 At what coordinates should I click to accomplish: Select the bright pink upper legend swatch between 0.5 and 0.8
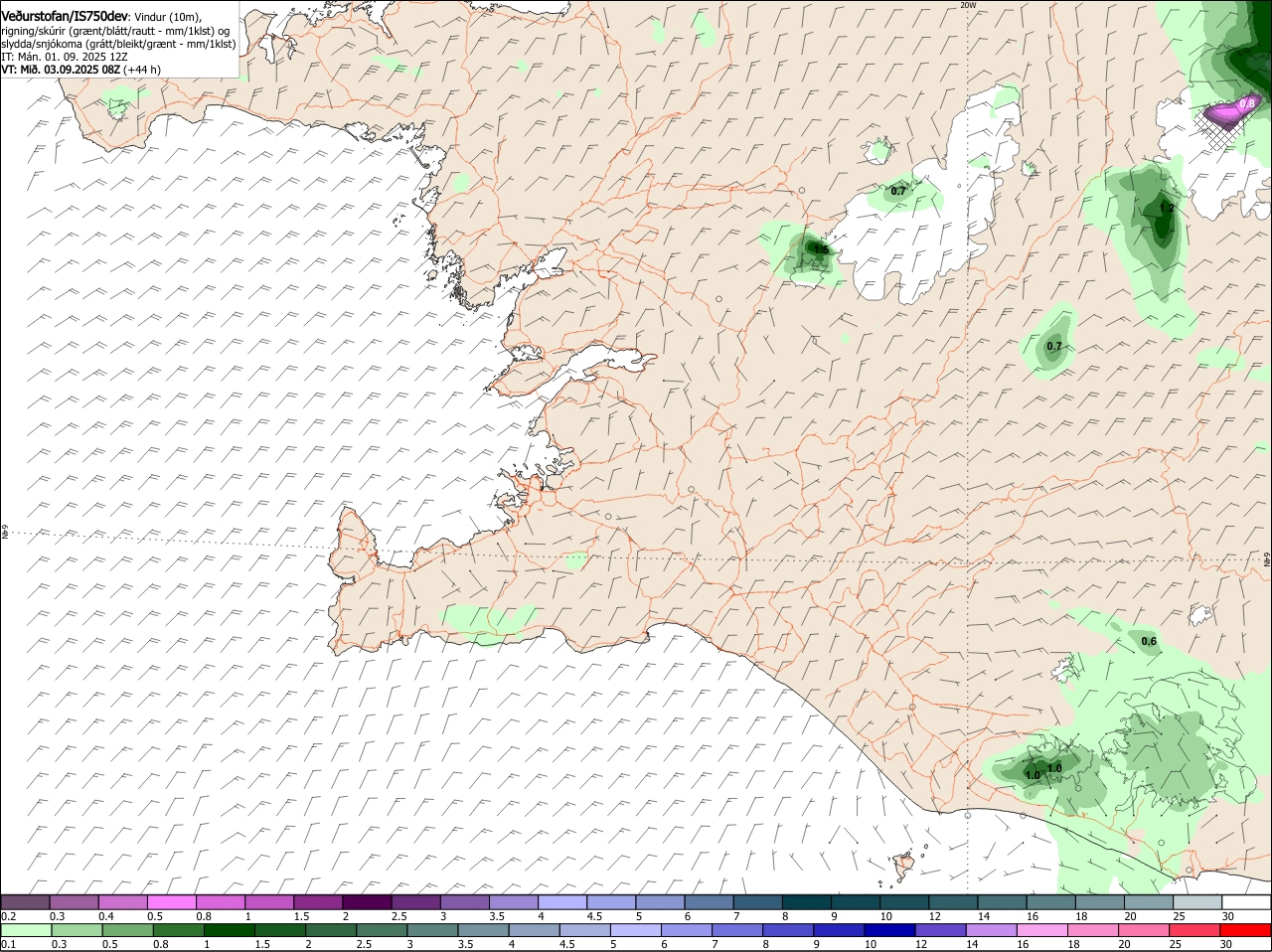tap(172, 902)
